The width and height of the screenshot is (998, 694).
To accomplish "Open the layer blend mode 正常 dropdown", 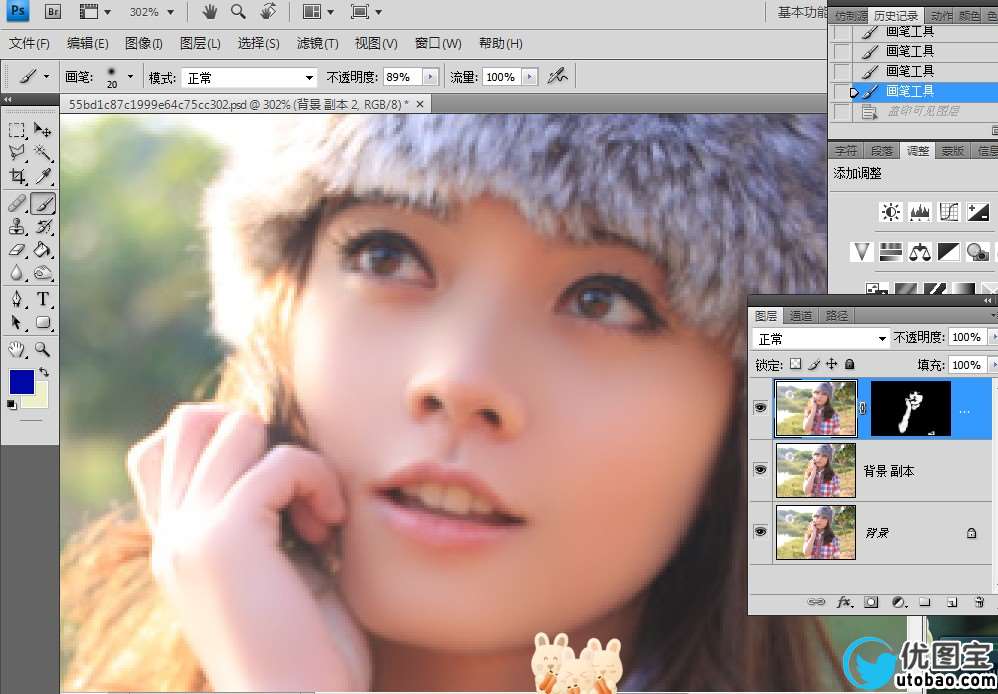I will pyautogui.click(x=820, y=338).
